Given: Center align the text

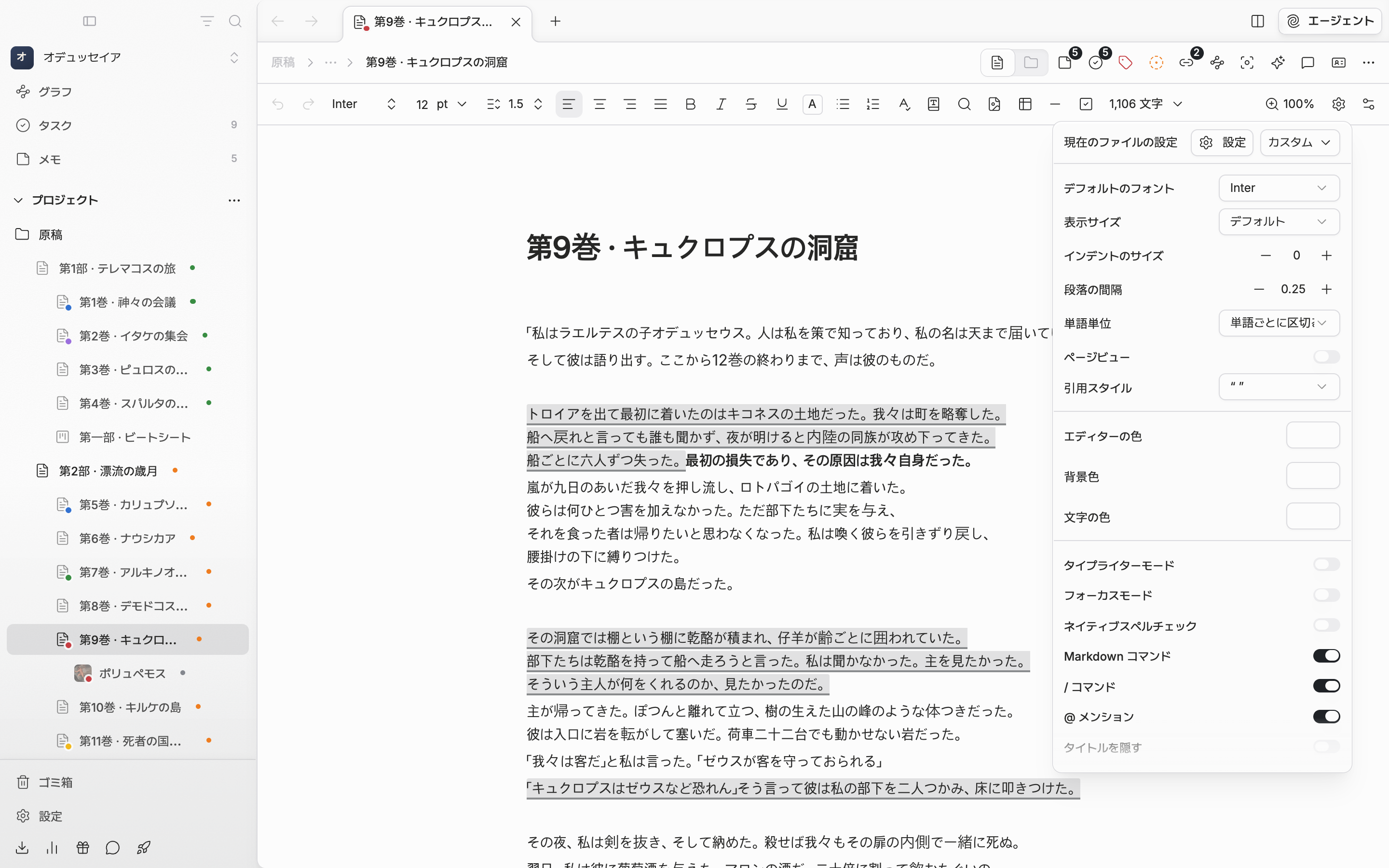Looking at the screenshot, I should [x=600, y=104].
